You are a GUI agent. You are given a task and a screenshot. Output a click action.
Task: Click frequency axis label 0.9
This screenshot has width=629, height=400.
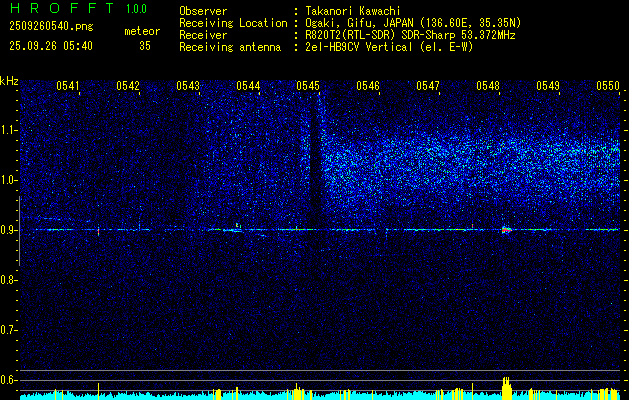[8, 230]
